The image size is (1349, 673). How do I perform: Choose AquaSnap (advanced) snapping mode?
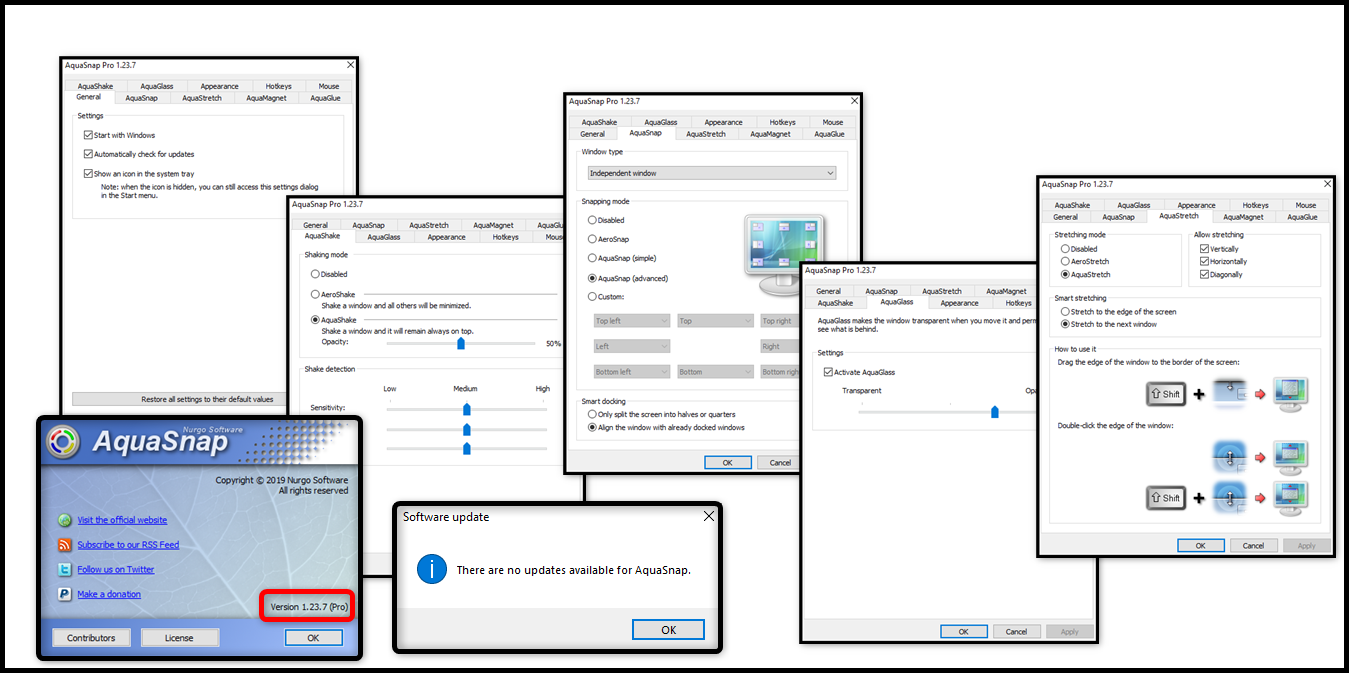click(592, 278)
